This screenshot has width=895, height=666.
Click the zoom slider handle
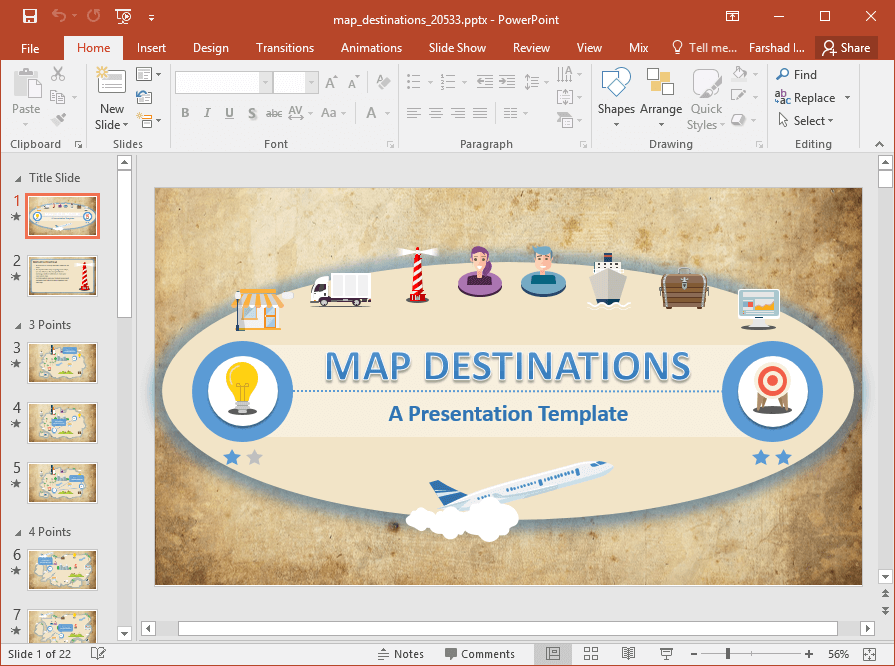tap(728, 654)
